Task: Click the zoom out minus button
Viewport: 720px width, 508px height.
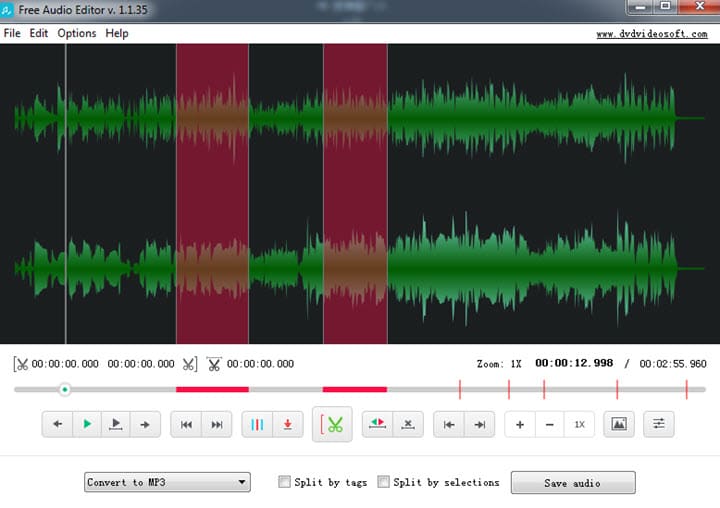Action: 550,425
